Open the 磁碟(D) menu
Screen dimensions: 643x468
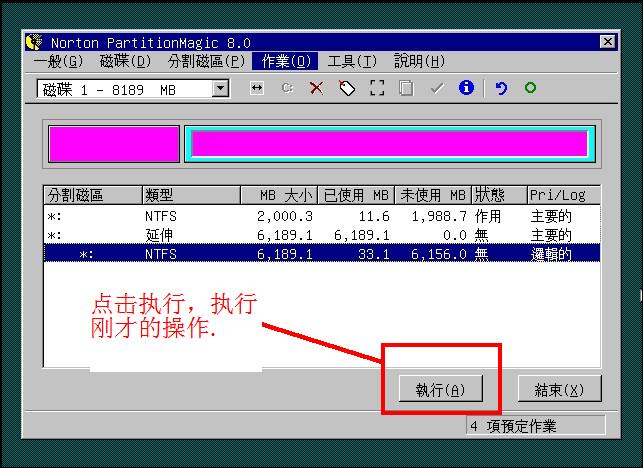pos(125,62)
